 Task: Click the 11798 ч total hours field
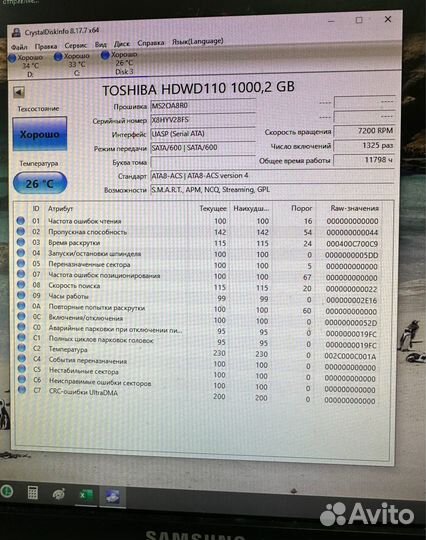pyautogui.click(x=364, y=160)
